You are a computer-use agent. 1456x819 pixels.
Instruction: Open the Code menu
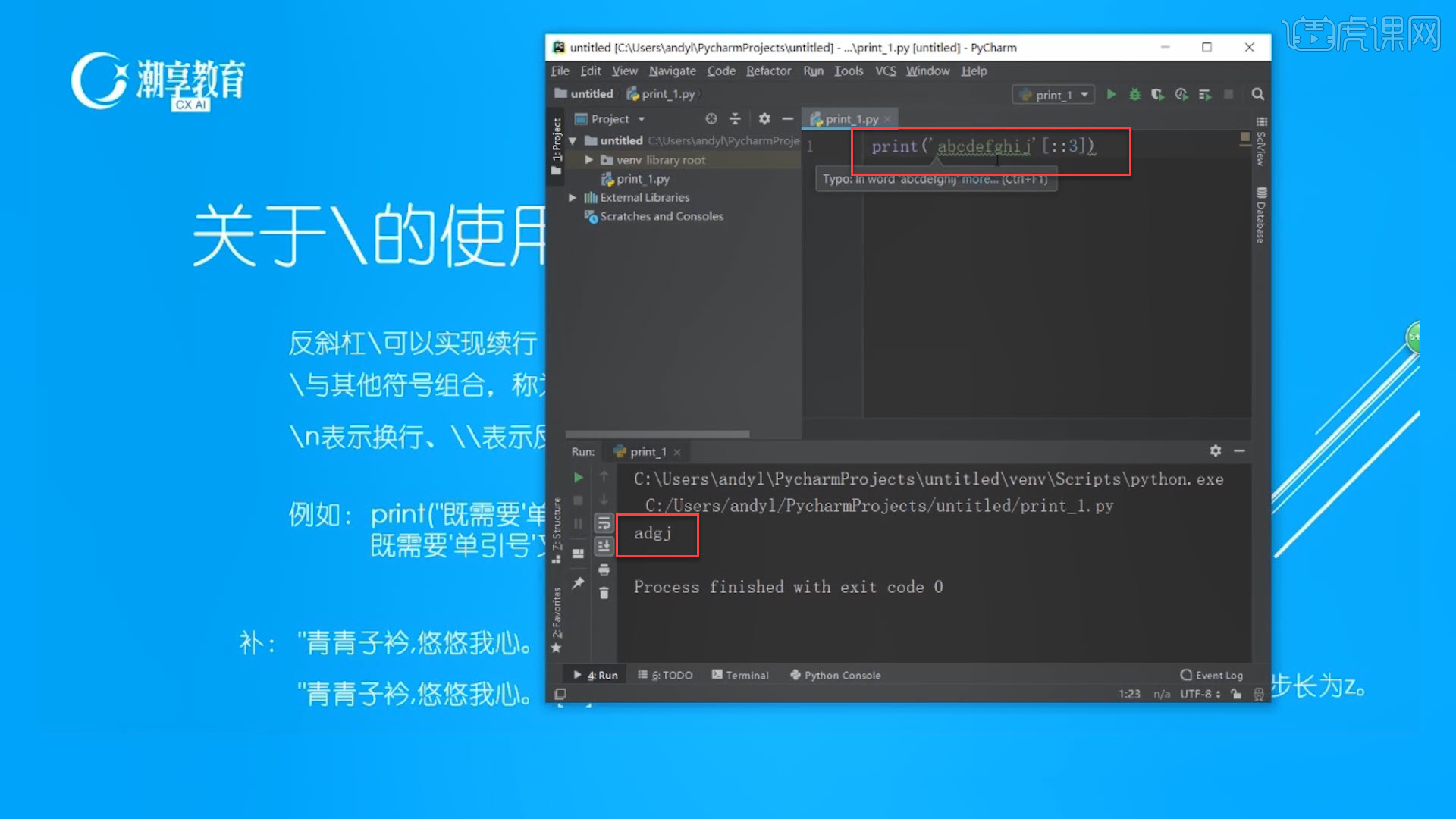coord(721,71)
